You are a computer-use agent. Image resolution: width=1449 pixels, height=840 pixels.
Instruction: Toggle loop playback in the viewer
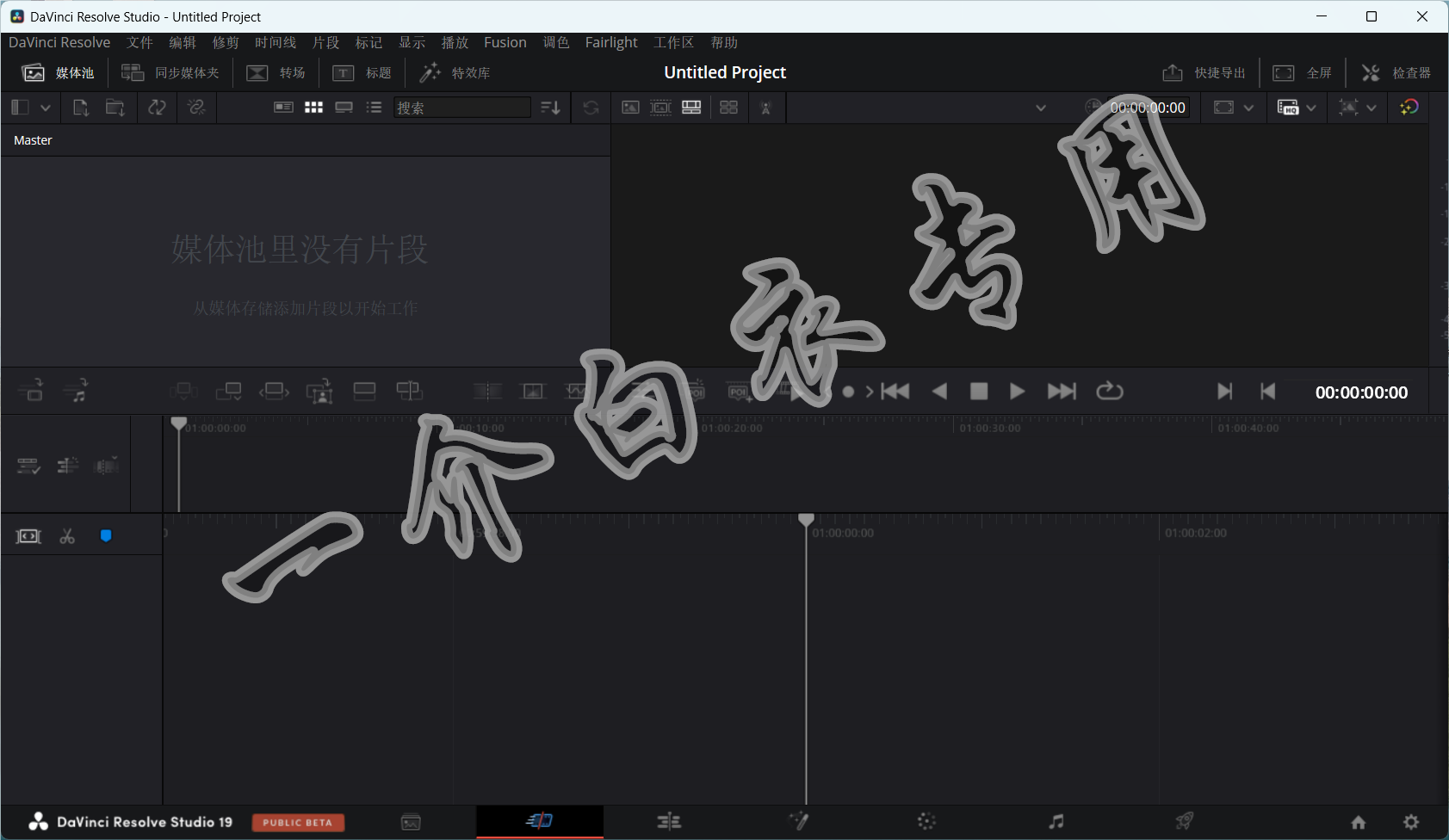coord(1110,392)
